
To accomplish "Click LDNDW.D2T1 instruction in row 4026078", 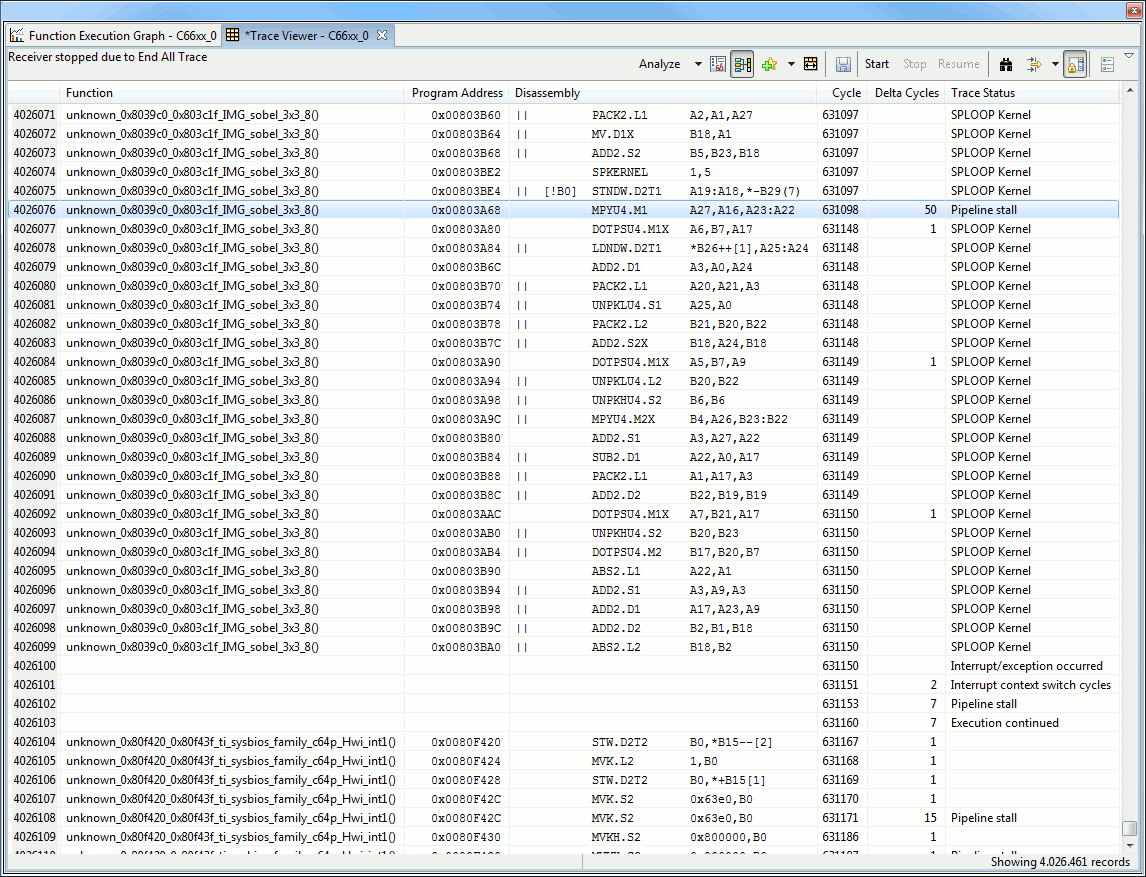I will tap(626, 248).
